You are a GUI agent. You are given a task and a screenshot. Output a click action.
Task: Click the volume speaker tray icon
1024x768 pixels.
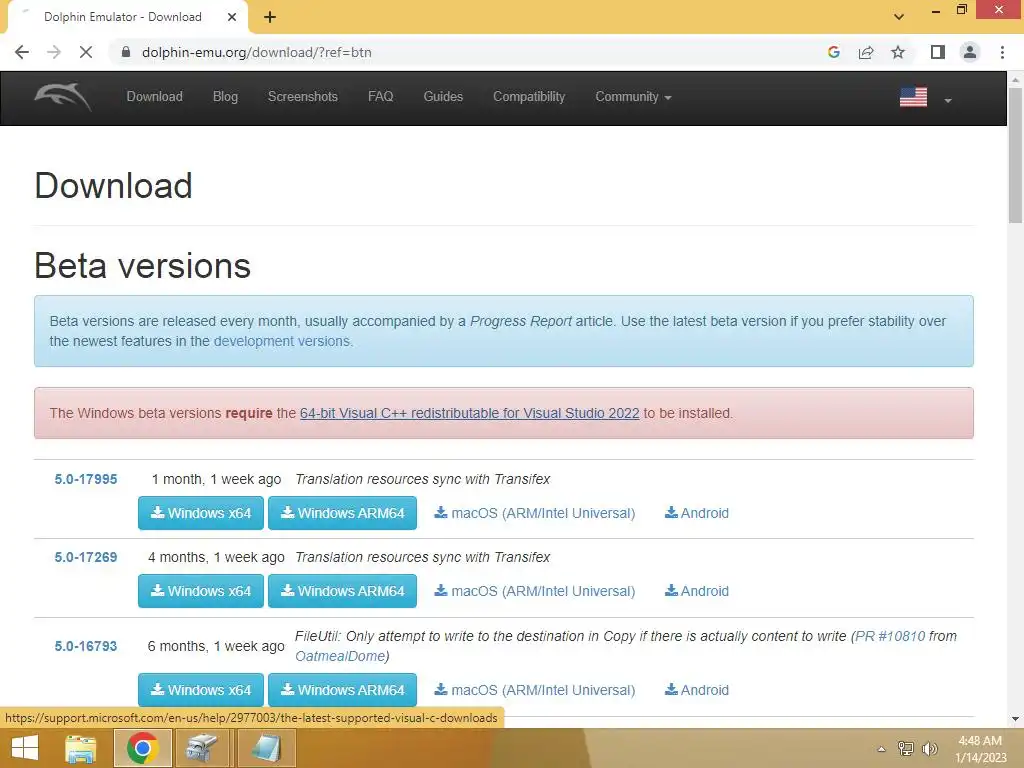pyautogui.click(x=929, y=748)
